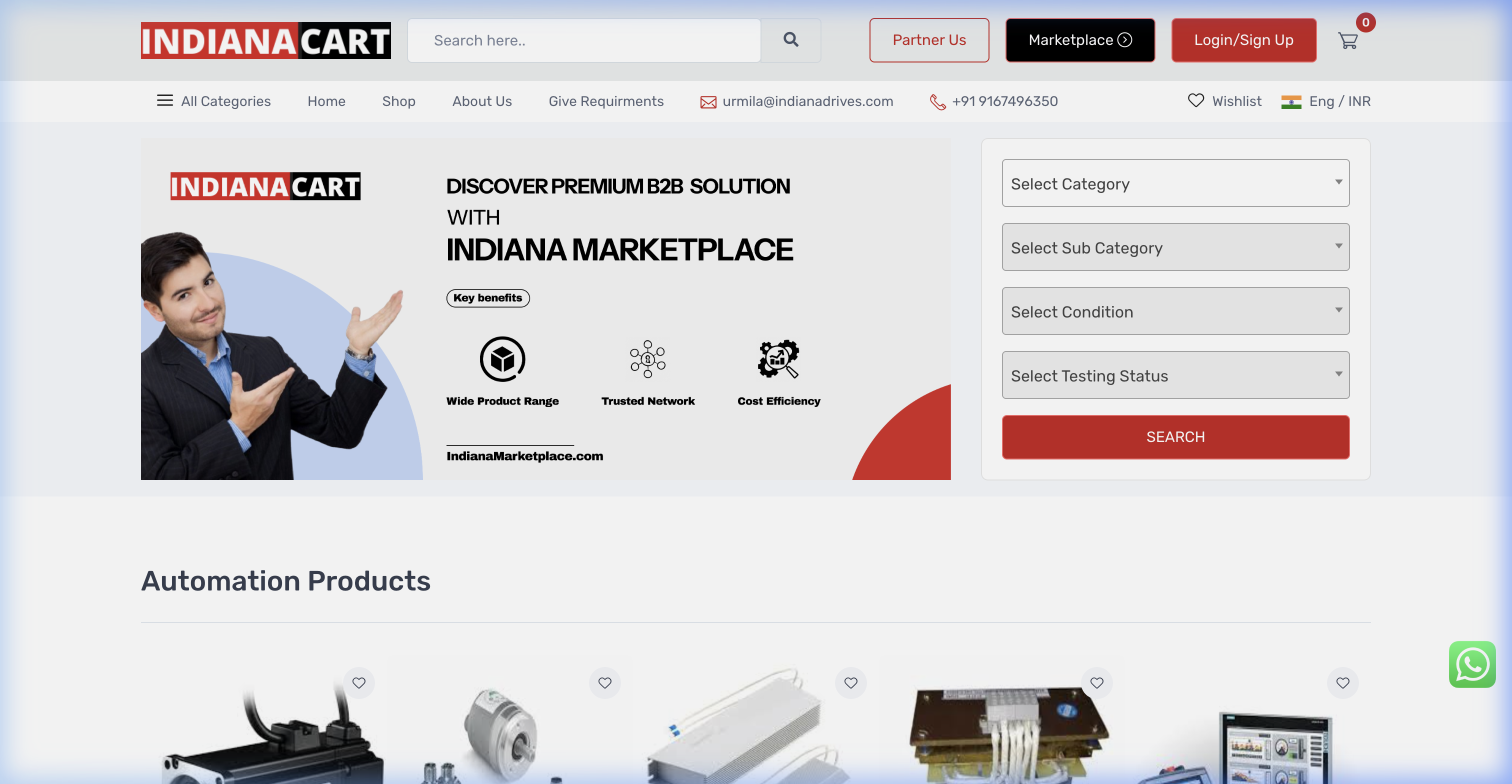This screenshot has height=784, width=1512.
Task: Go to the Shop menu item
Action: pos(398,101)
